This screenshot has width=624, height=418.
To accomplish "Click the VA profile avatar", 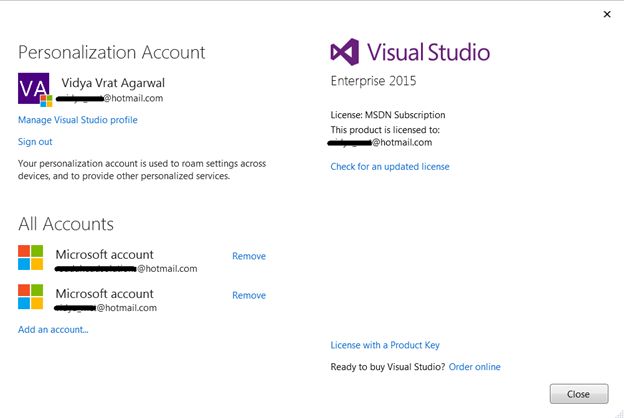I will tap(33, 88).
